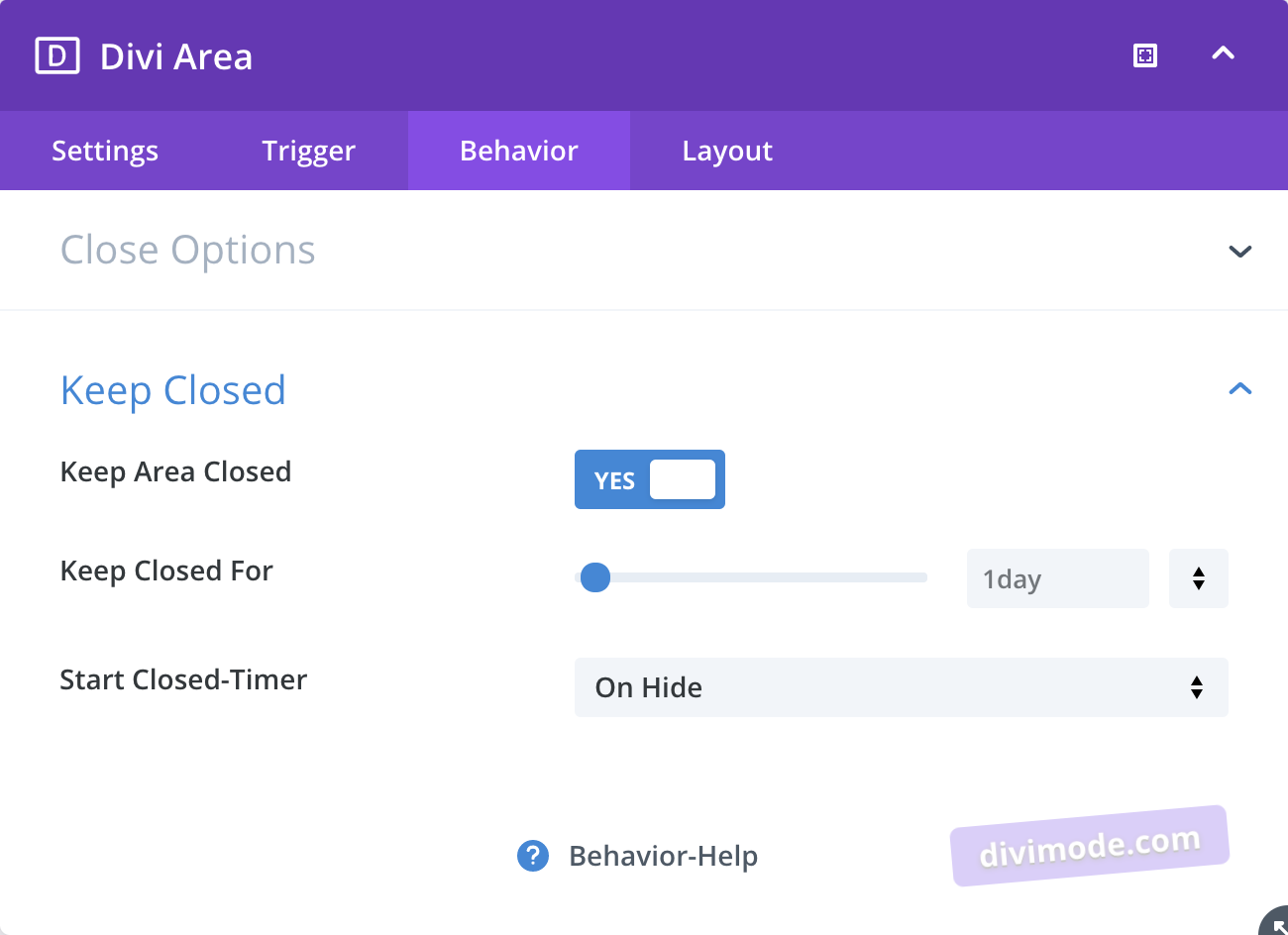Click the Keep Closed For label

pos(166,571)
